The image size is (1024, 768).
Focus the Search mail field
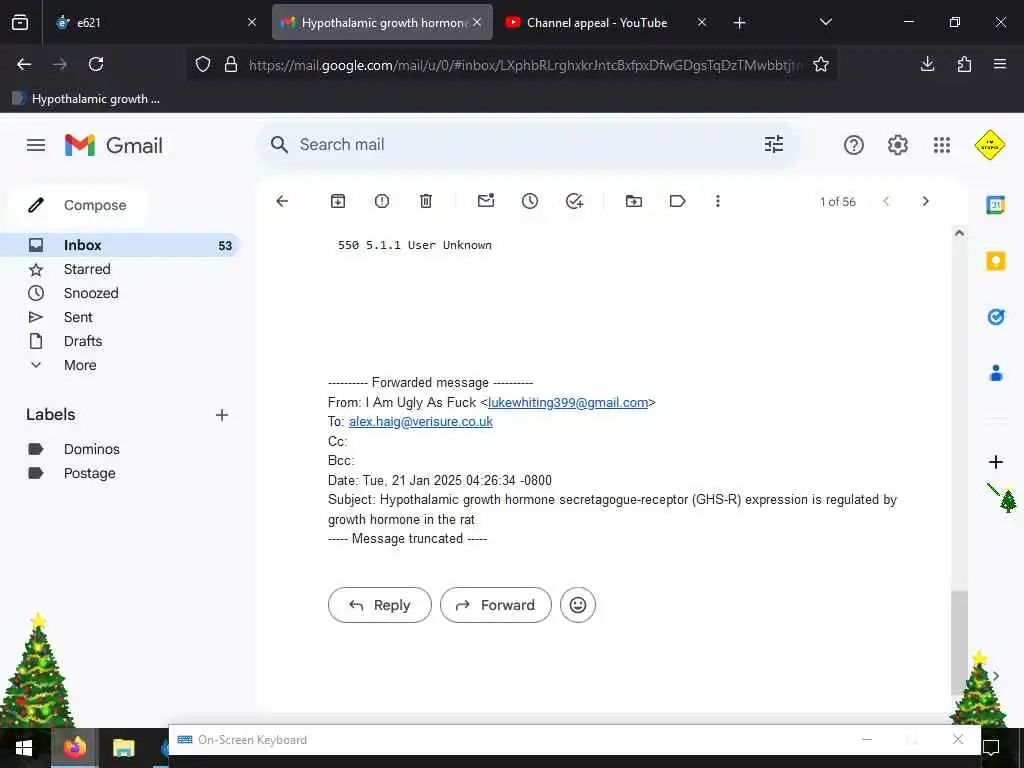pyautogui.click(x=526, y=145)
